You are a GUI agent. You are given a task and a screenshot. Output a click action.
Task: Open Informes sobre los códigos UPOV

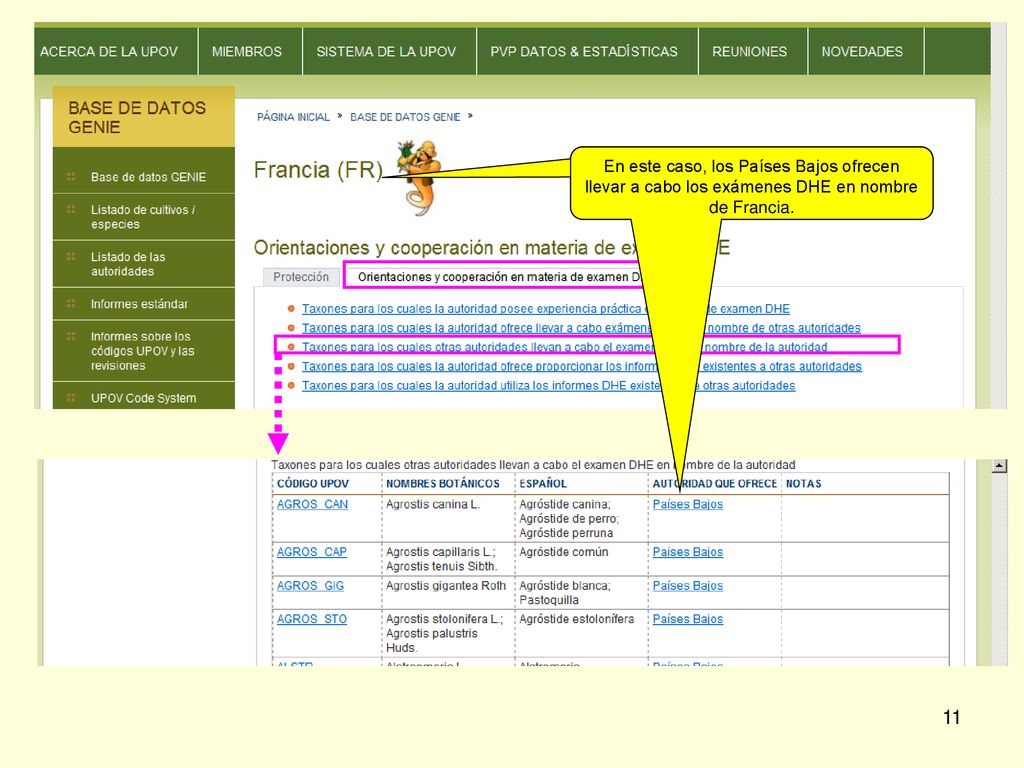[x=142, y=351]
